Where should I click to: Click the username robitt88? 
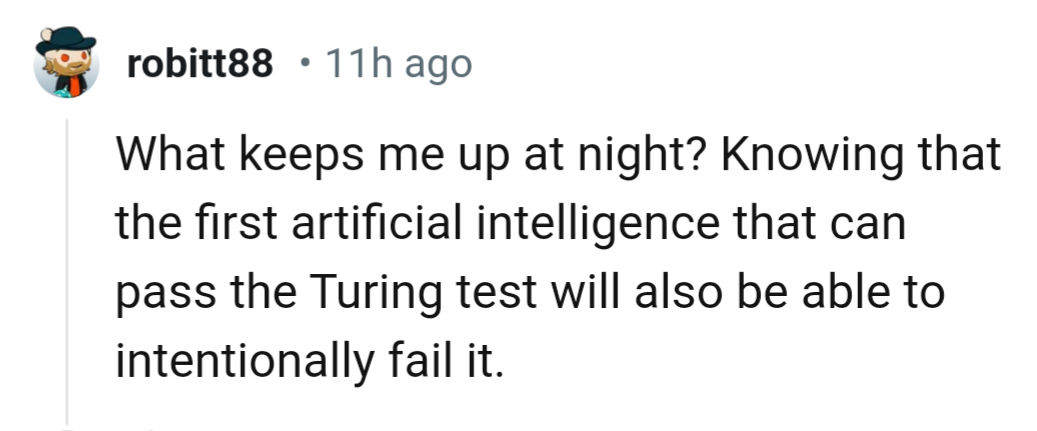point(200,63)
